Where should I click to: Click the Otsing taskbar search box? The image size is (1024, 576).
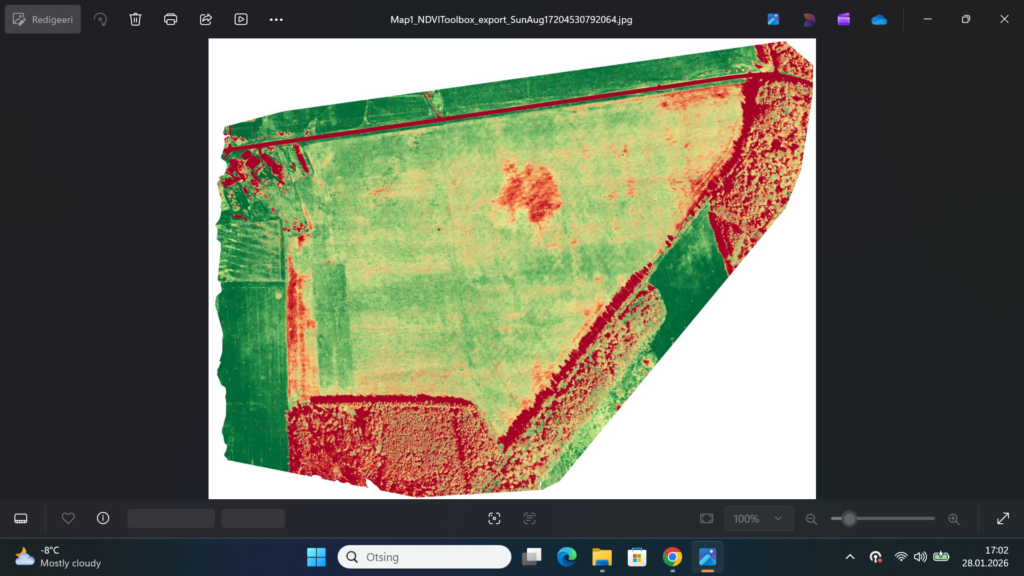pyautogui.click(x=424, y=557)
